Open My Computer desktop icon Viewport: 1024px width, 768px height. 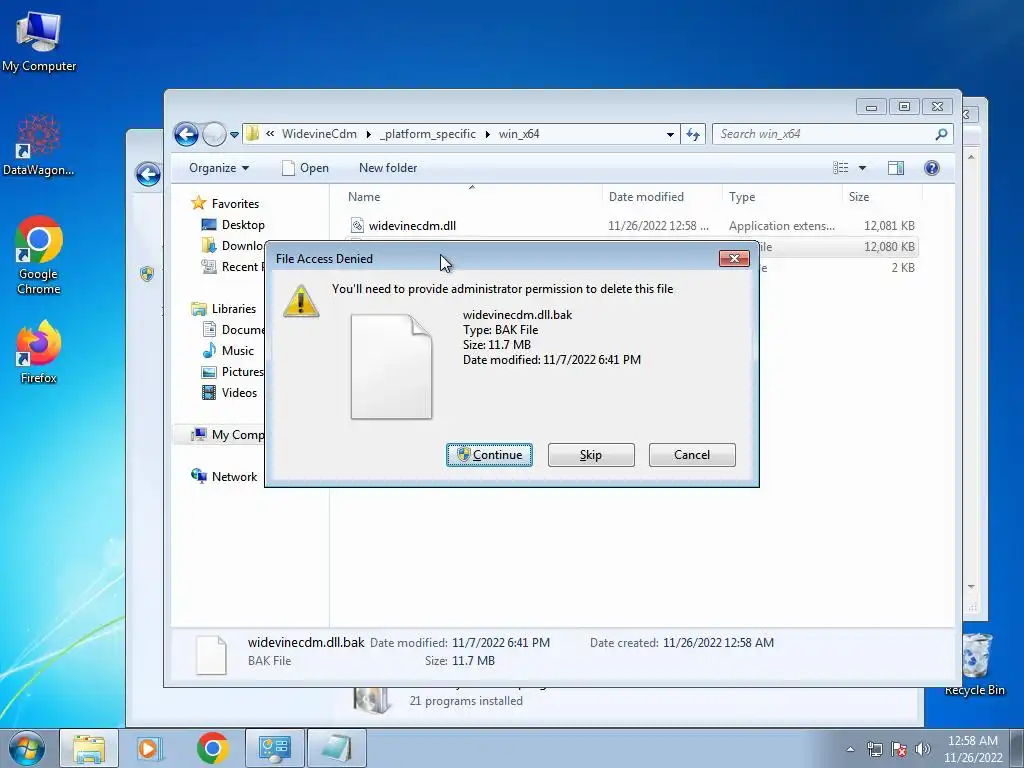click(x=39, y=42)
